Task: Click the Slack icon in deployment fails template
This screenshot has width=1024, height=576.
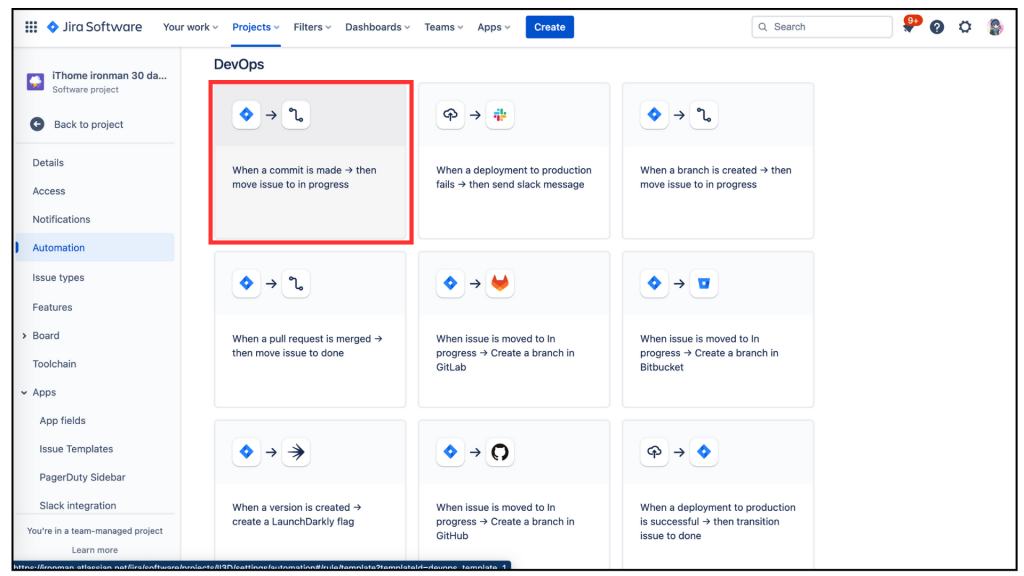Action: (x=500, y=115)
